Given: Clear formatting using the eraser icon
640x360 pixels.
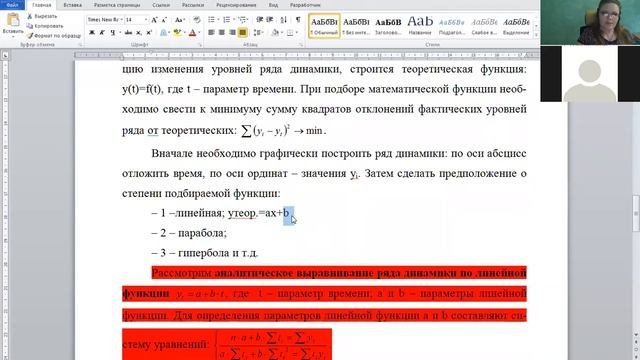Looking at the screenshot, I should 197,20.
